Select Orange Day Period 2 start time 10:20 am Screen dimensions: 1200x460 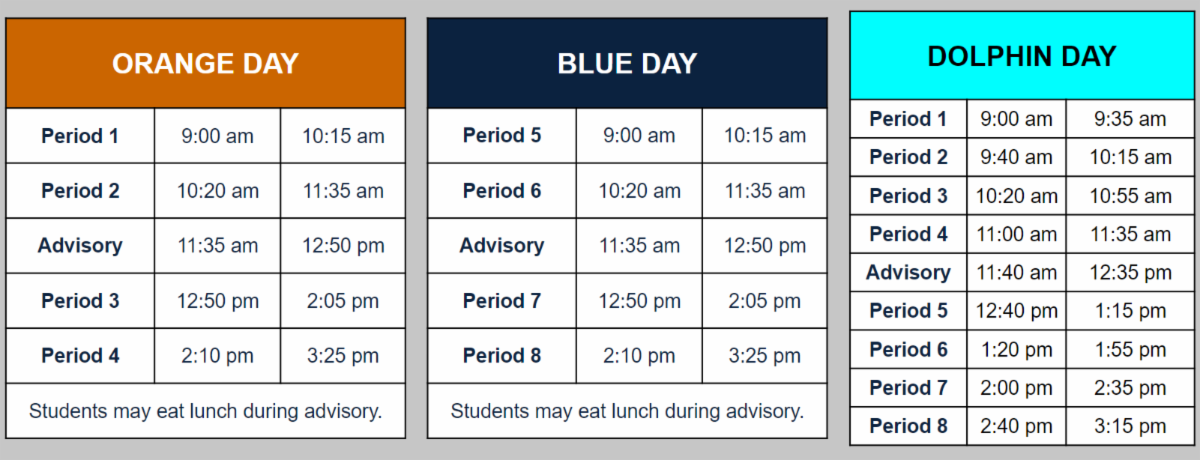click(x=217, y=191)
